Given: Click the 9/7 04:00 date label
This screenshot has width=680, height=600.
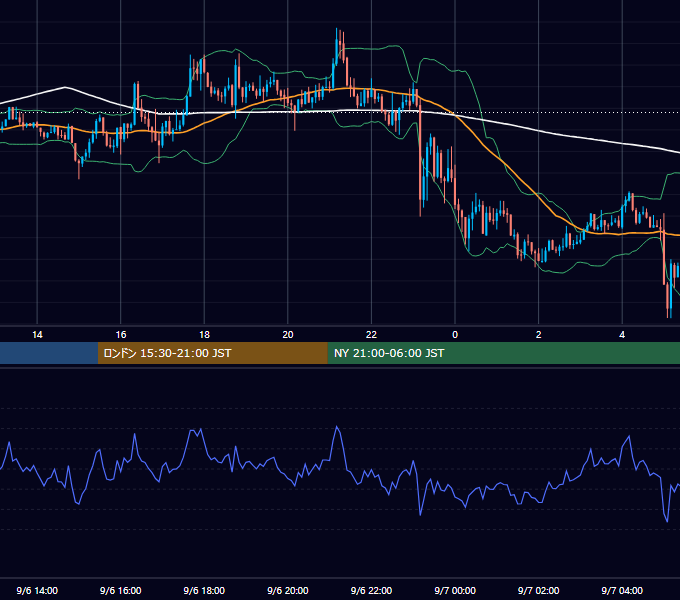Looking at the screenshot, I should (622, 590).
